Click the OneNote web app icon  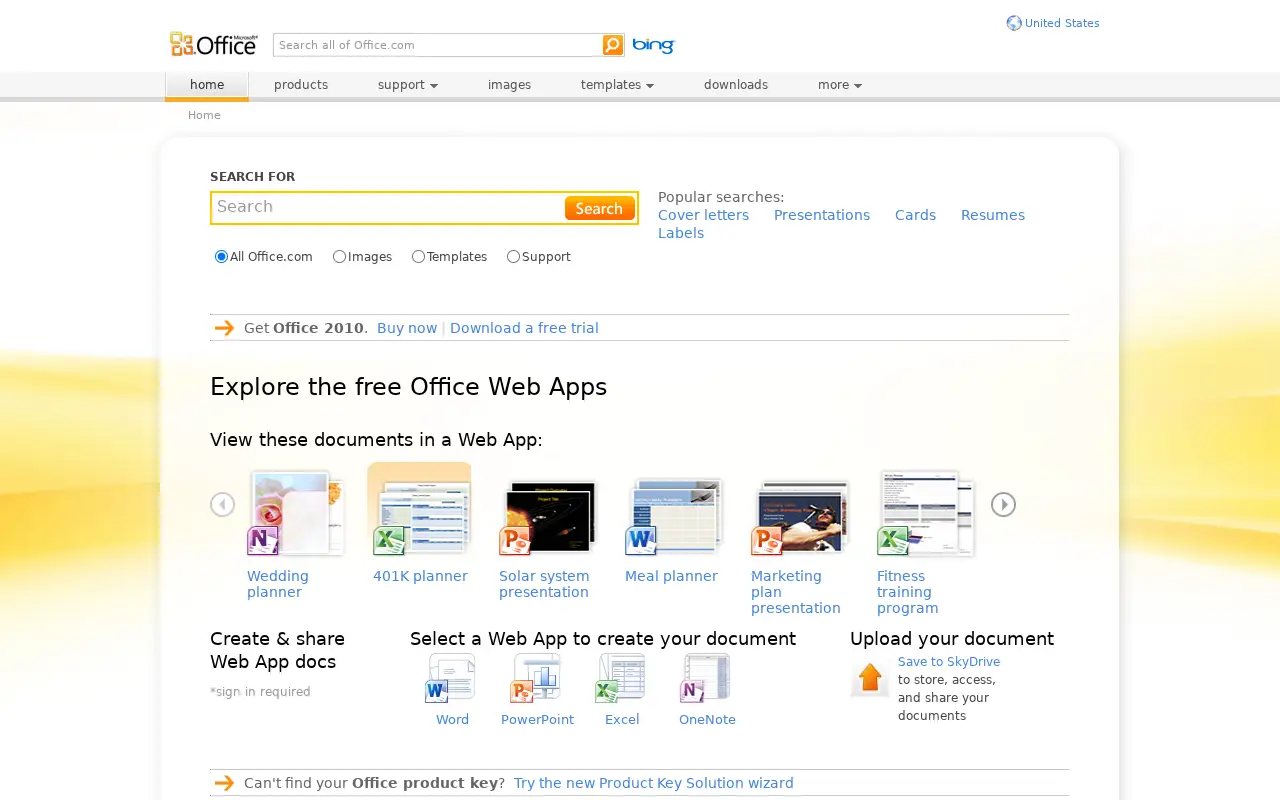pos(706,678)
